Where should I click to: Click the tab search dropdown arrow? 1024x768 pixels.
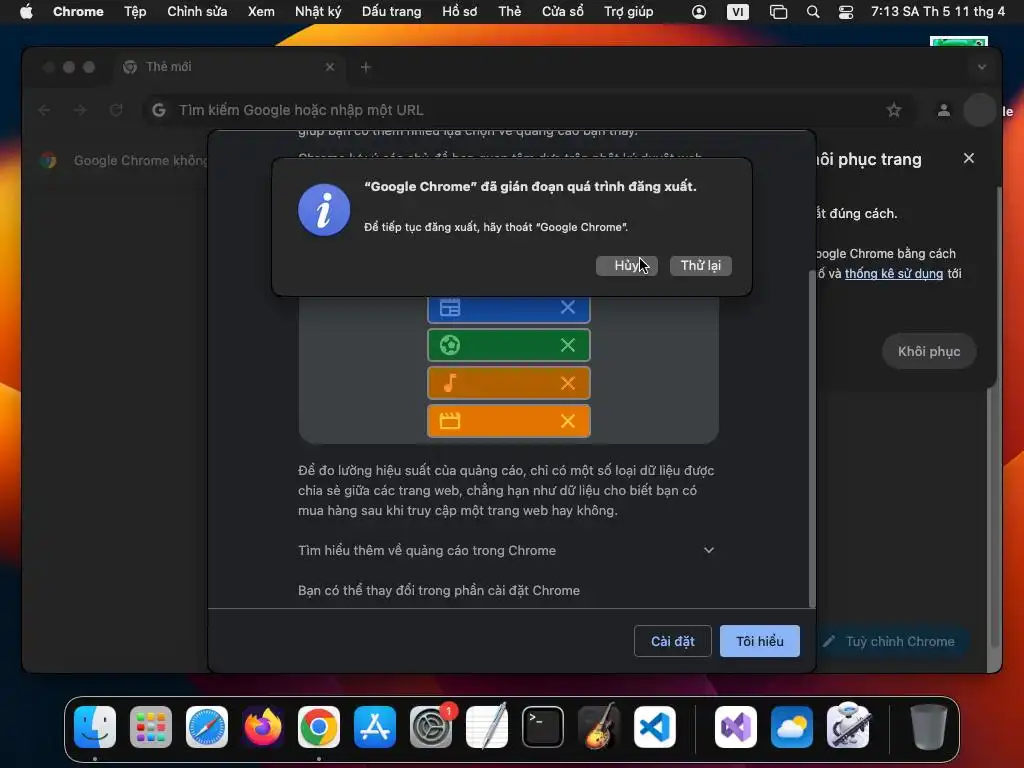point(982,67)
